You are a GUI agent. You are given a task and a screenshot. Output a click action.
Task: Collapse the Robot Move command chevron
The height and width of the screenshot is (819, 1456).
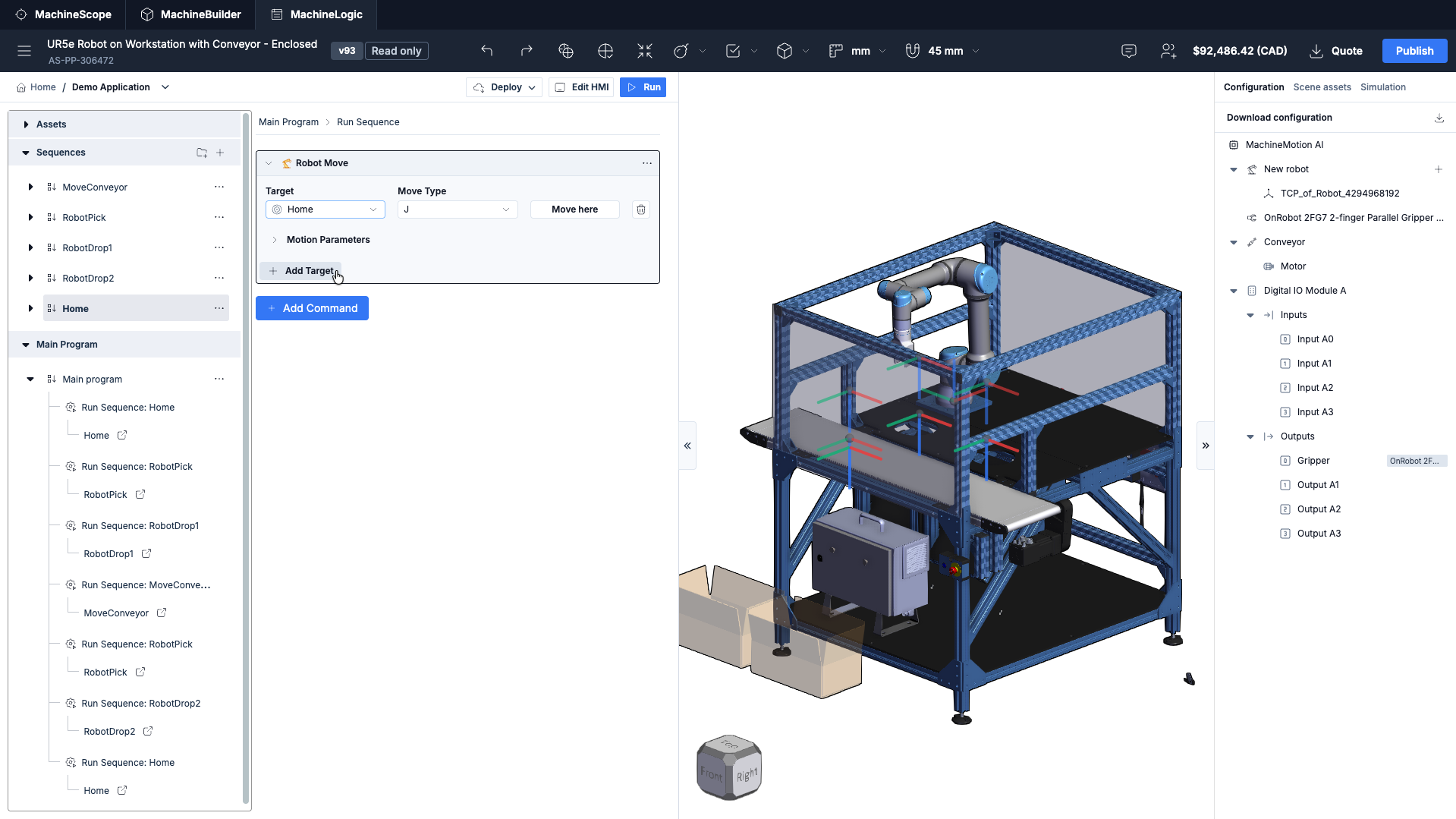point(269,163)
